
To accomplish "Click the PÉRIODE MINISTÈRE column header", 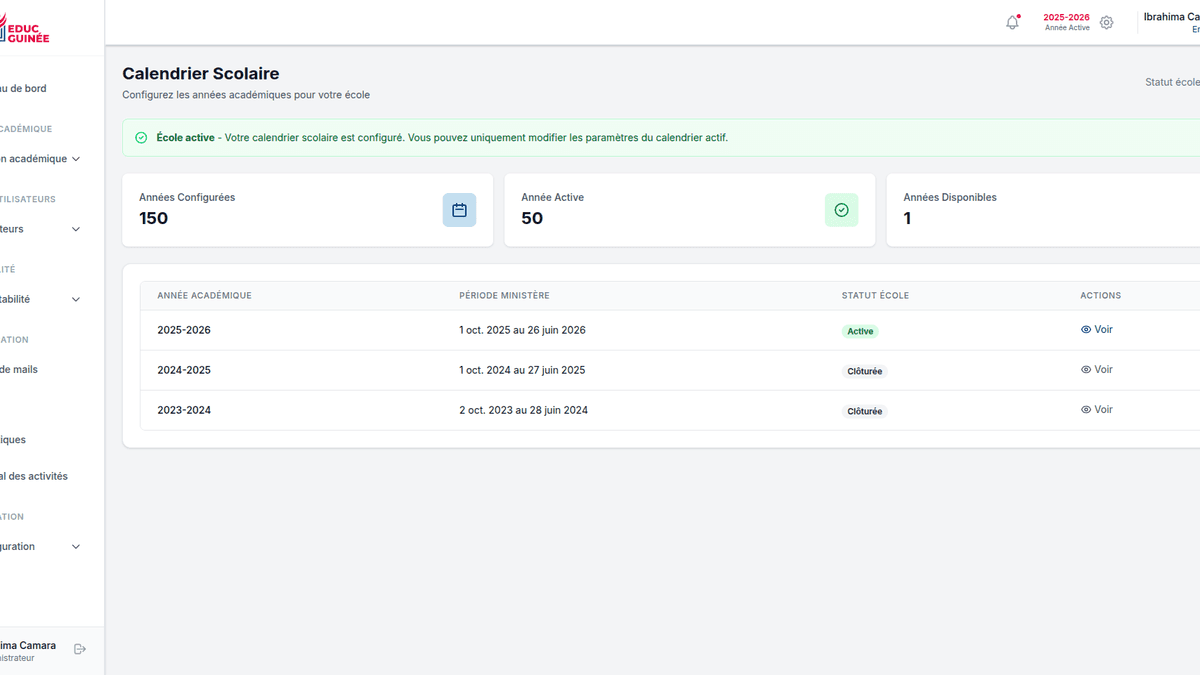I will (x=504, y=296).
